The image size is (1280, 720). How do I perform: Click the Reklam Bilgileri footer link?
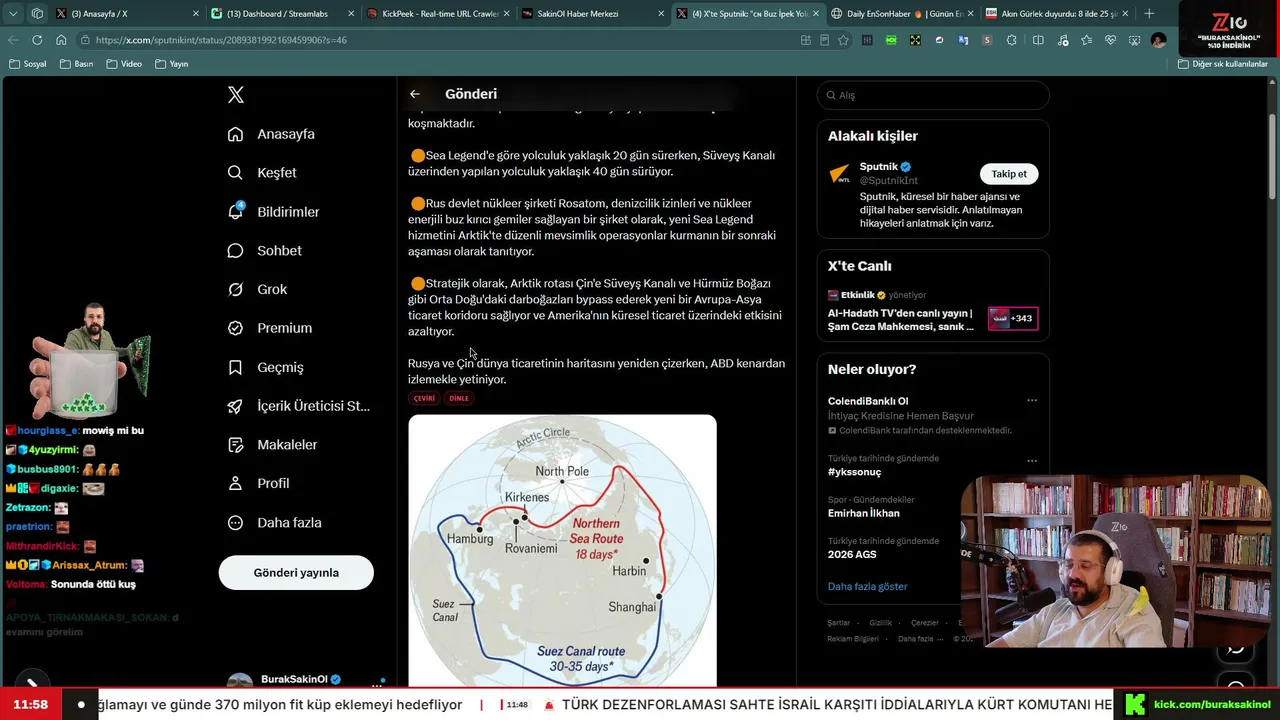[x=853, y=639]
